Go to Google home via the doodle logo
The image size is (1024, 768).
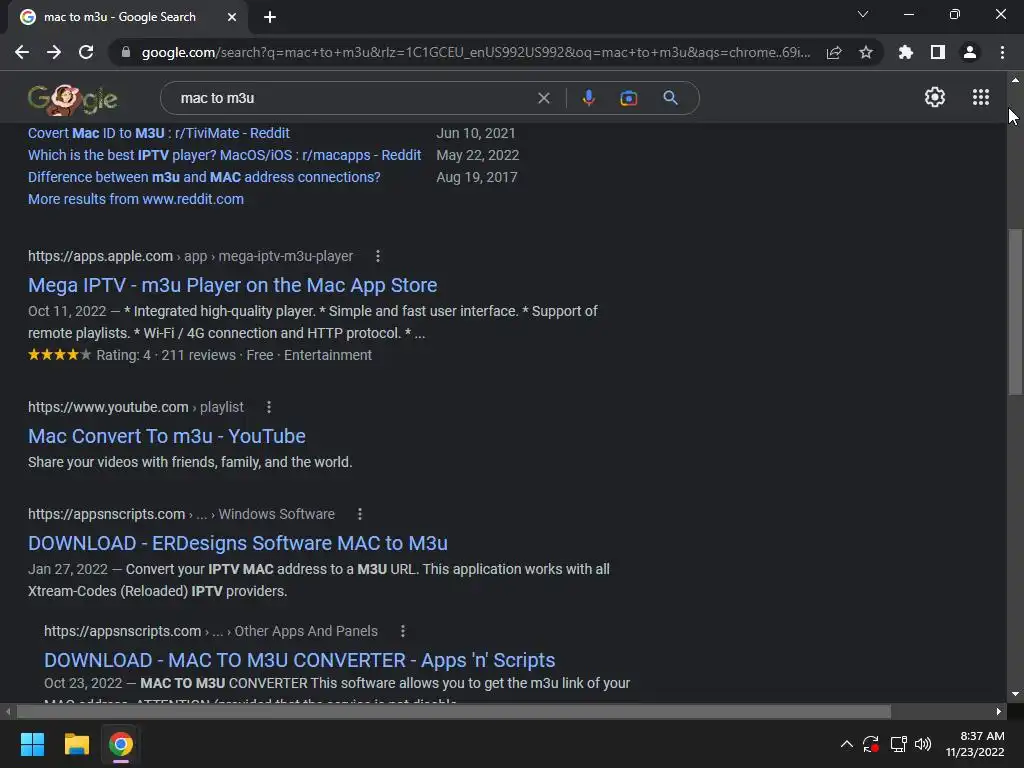[72, 99]
